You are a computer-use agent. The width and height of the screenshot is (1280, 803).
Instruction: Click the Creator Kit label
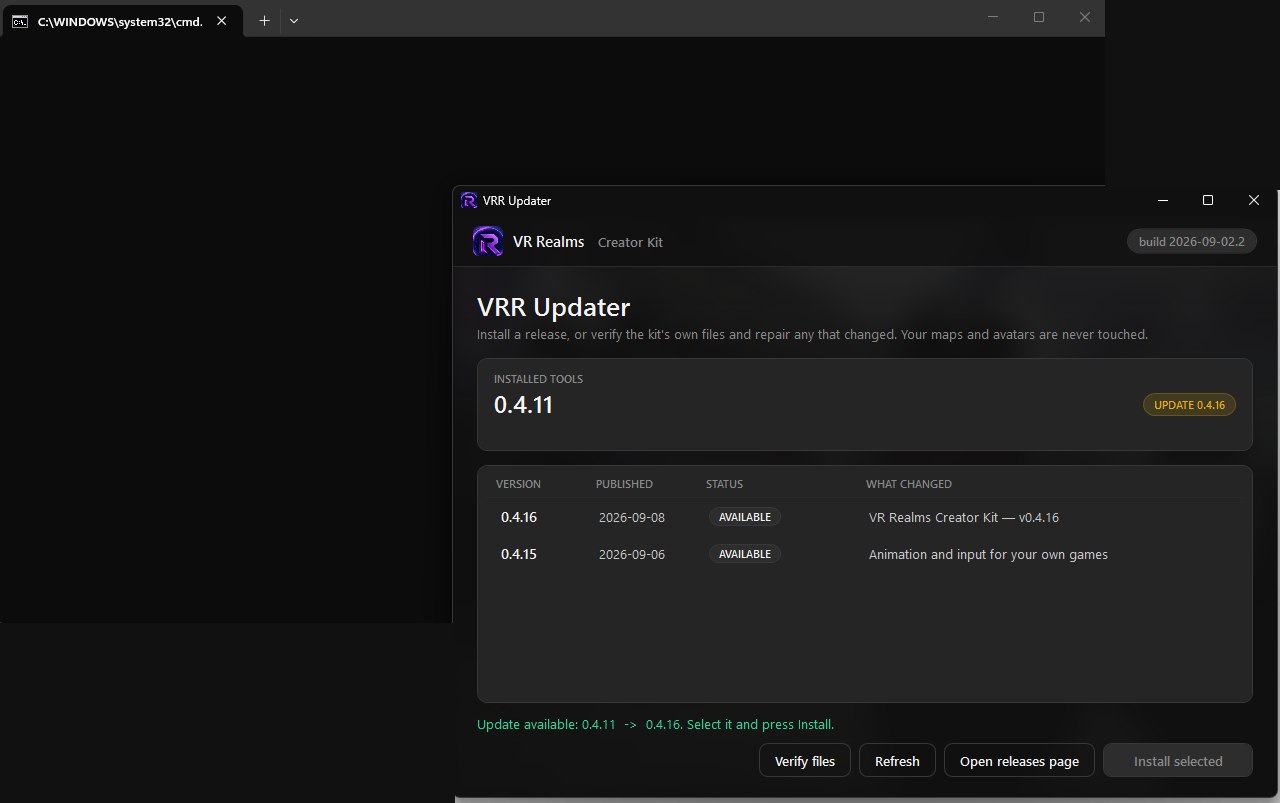(630, 242)
